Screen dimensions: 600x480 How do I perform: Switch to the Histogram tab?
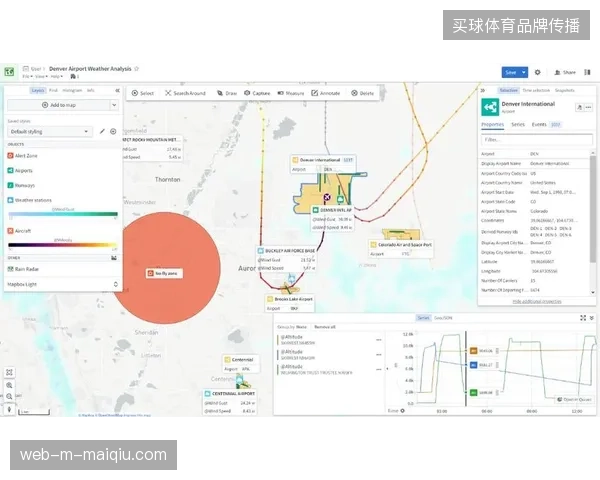(72, 90)
